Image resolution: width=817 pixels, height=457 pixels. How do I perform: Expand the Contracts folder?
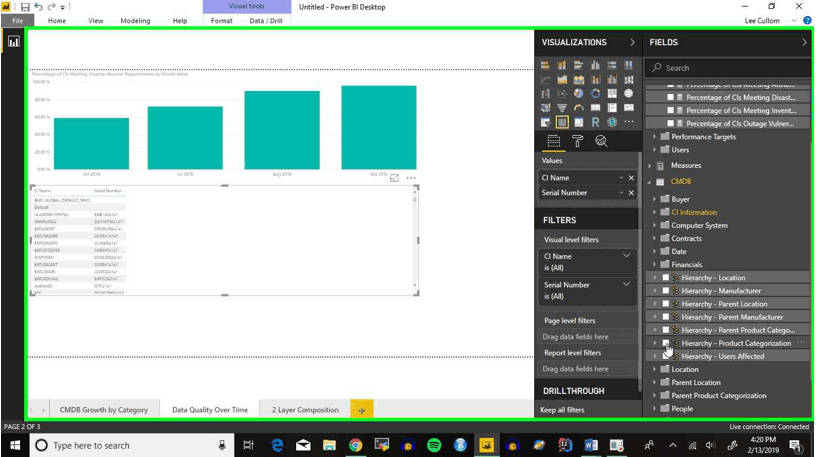654,238
